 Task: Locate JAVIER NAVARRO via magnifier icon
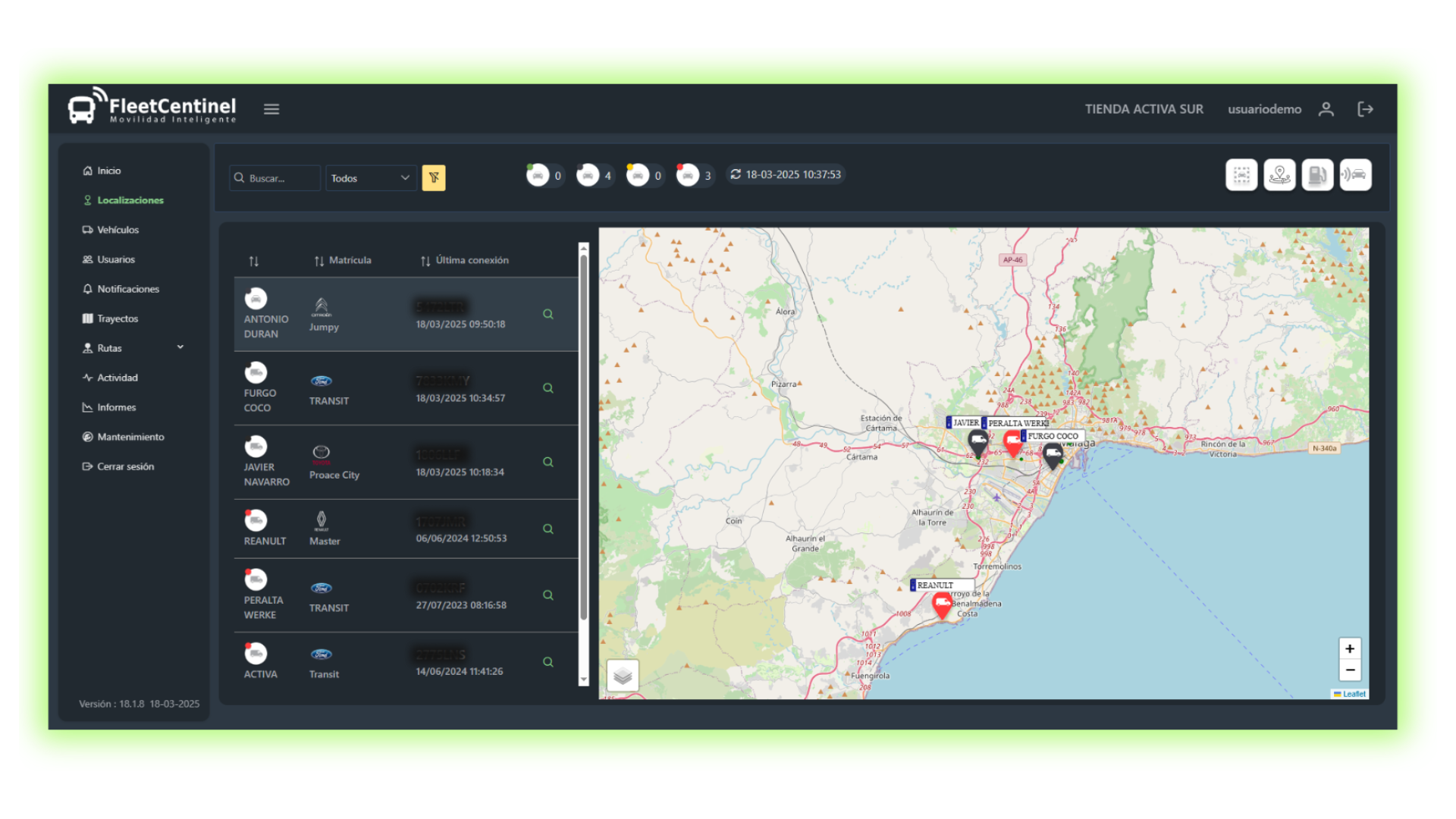pos(548,462)
